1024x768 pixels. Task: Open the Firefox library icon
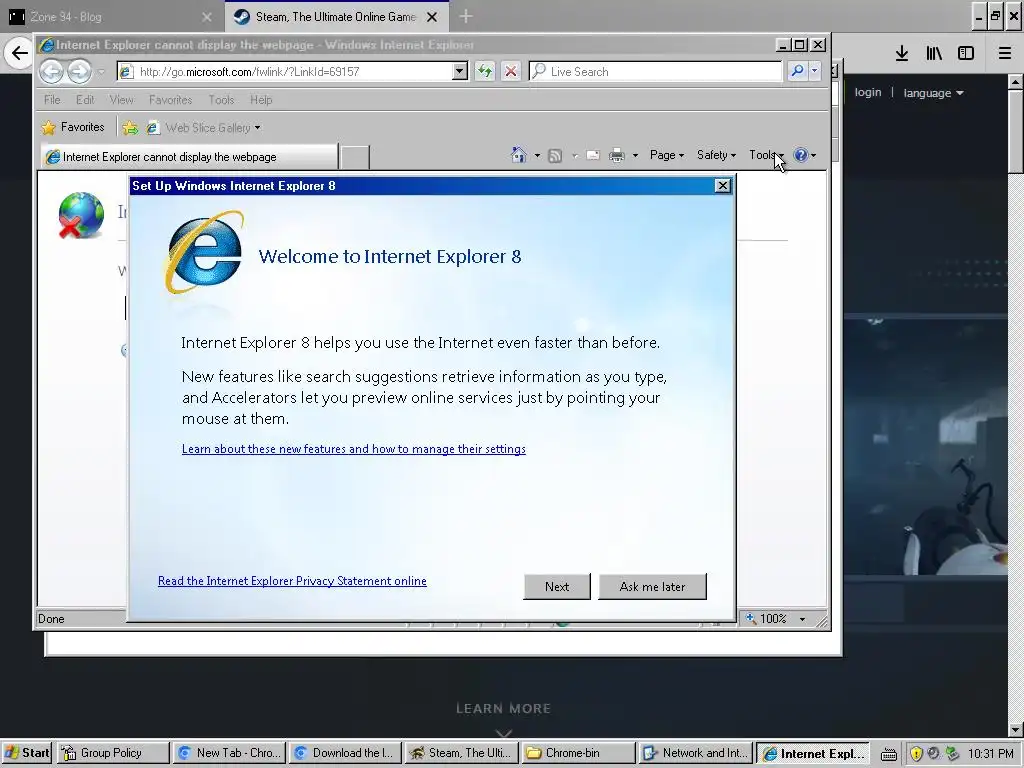pyautogui.click(x=934, y=53)
